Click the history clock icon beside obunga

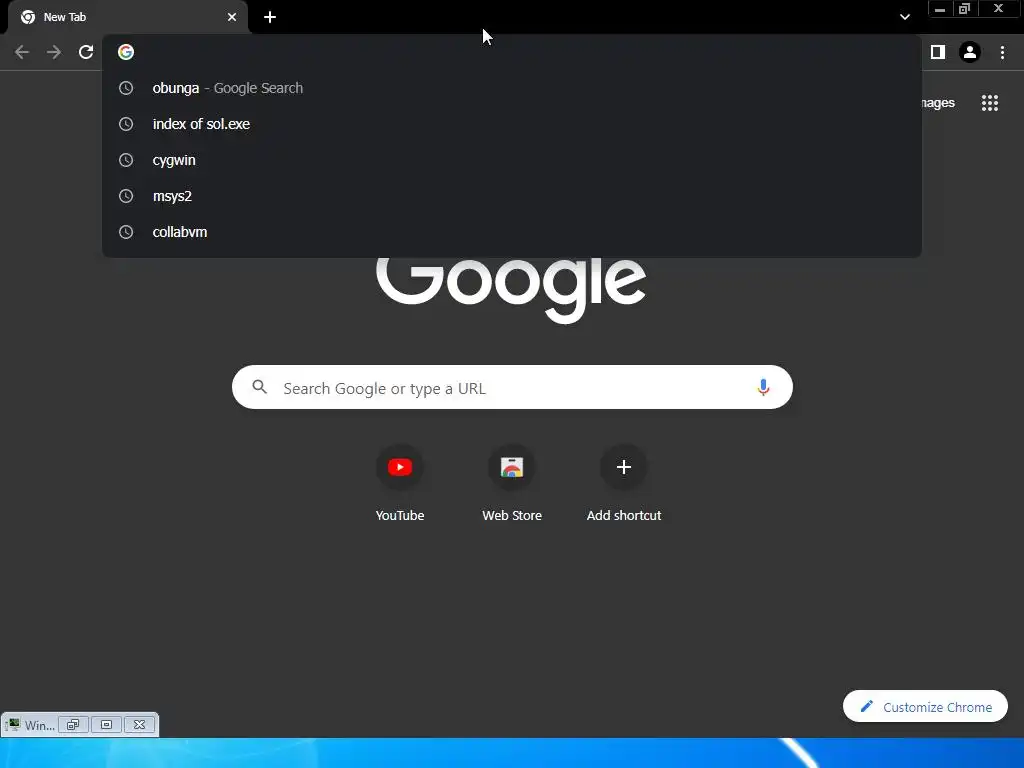[x=126, y=88]
